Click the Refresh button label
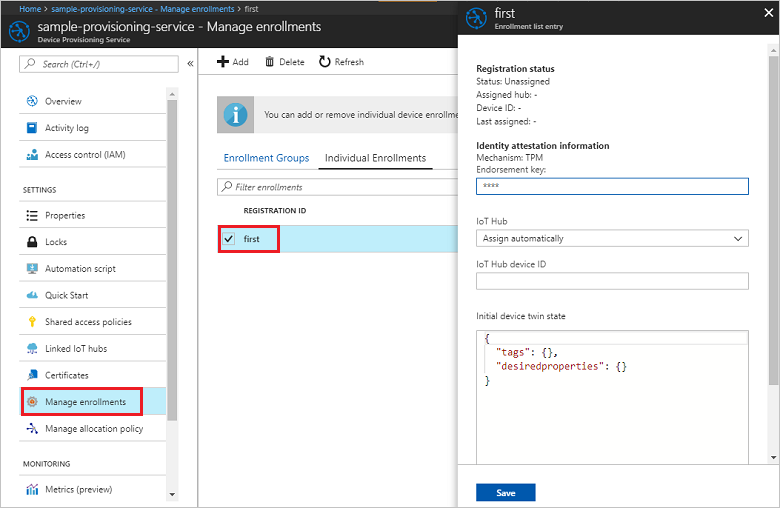Image resolution: width=780 pixels, height=508 pixels. point(349,62)
